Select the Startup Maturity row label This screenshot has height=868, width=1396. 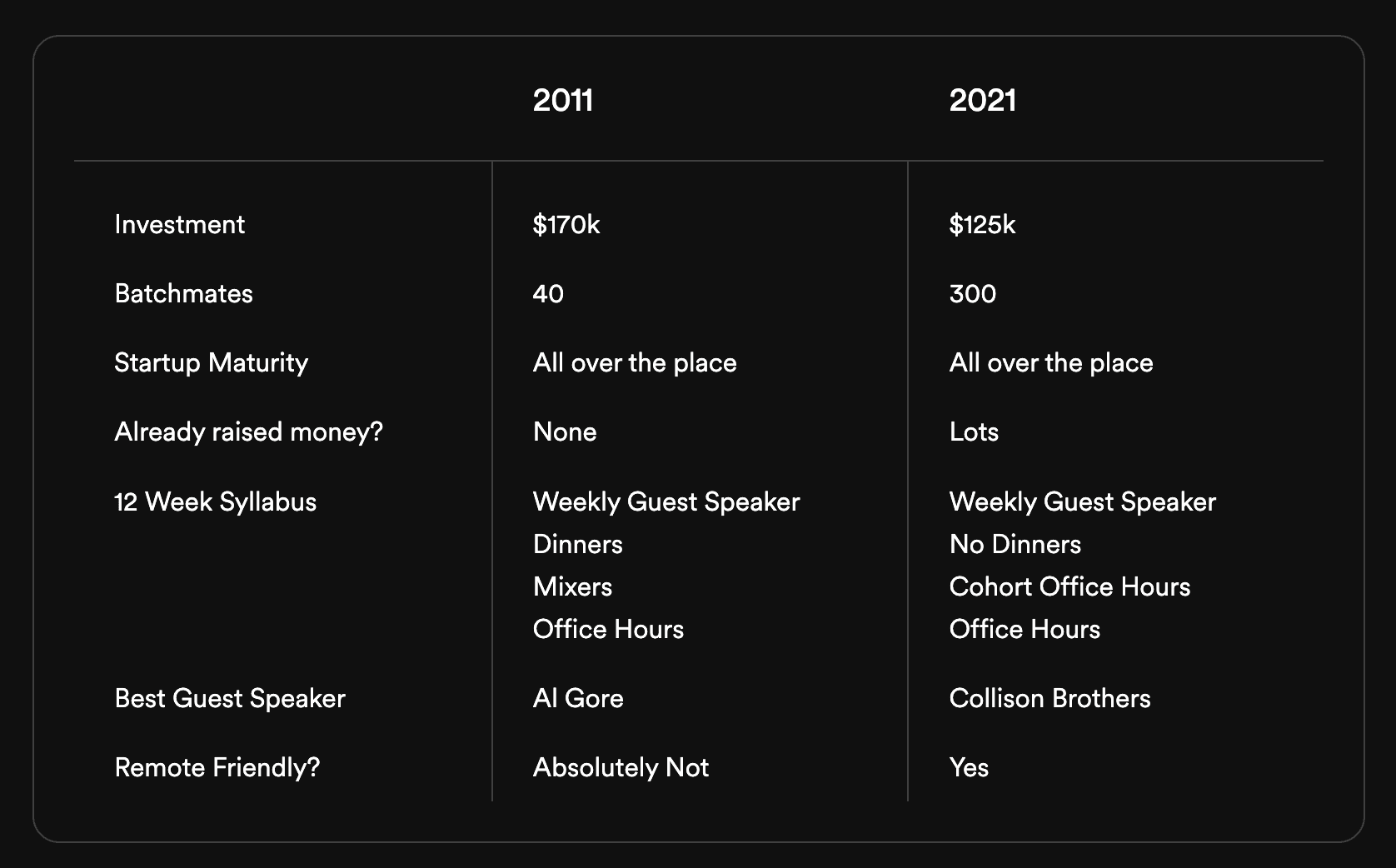[x=211, y=362]
